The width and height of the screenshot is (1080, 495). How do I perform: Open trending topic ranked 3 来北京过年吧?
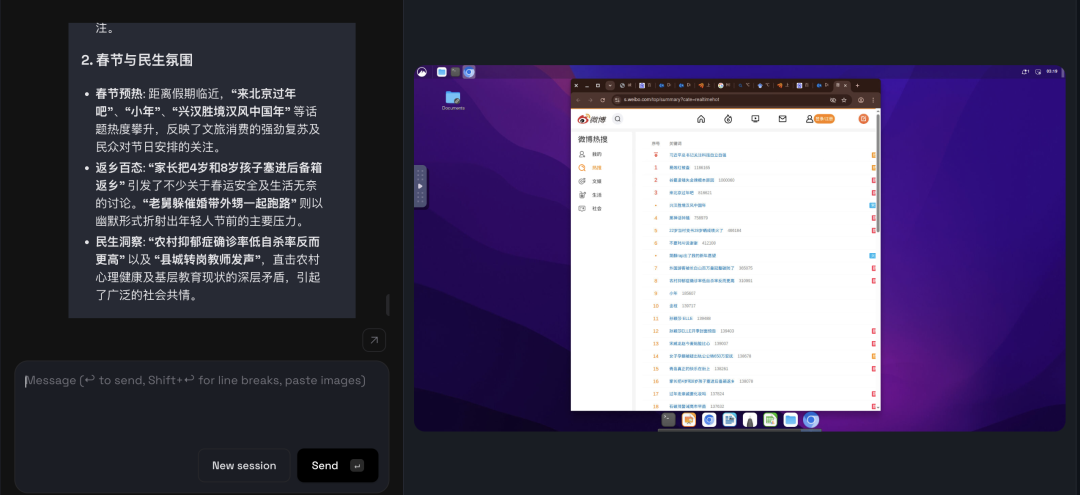tap(681, 193)
